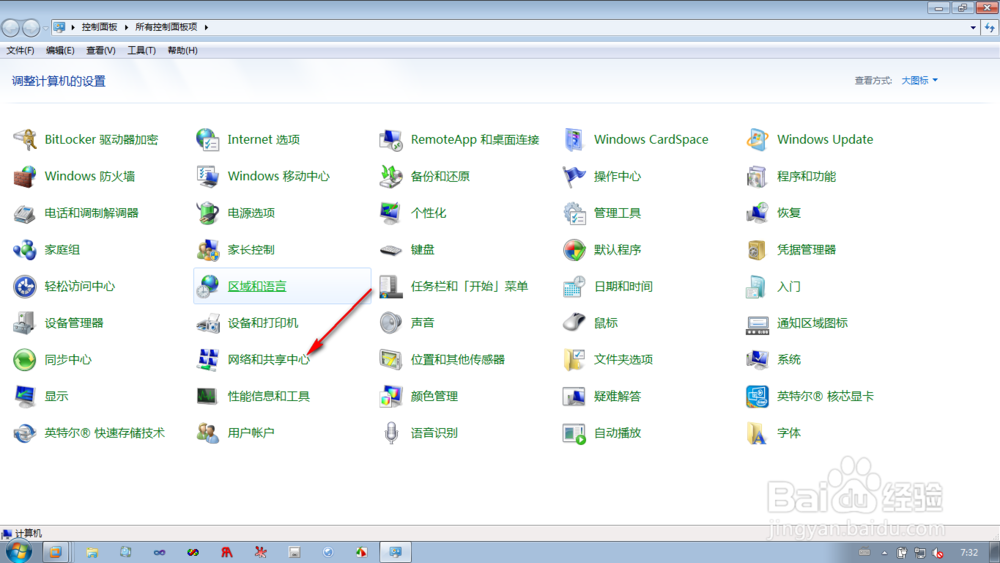
Task: Open the 轻松访问中心 icon
Action: click(x=25, y=286)
